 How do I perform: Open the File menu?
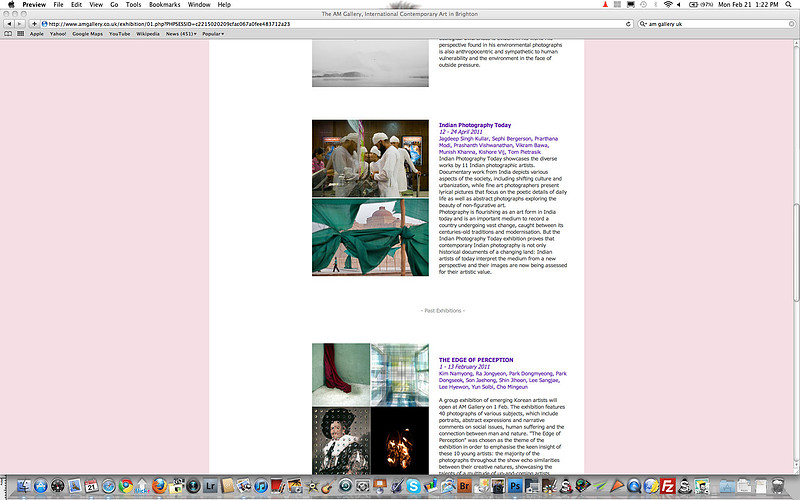pyautogui.click(x=58, y=4)
